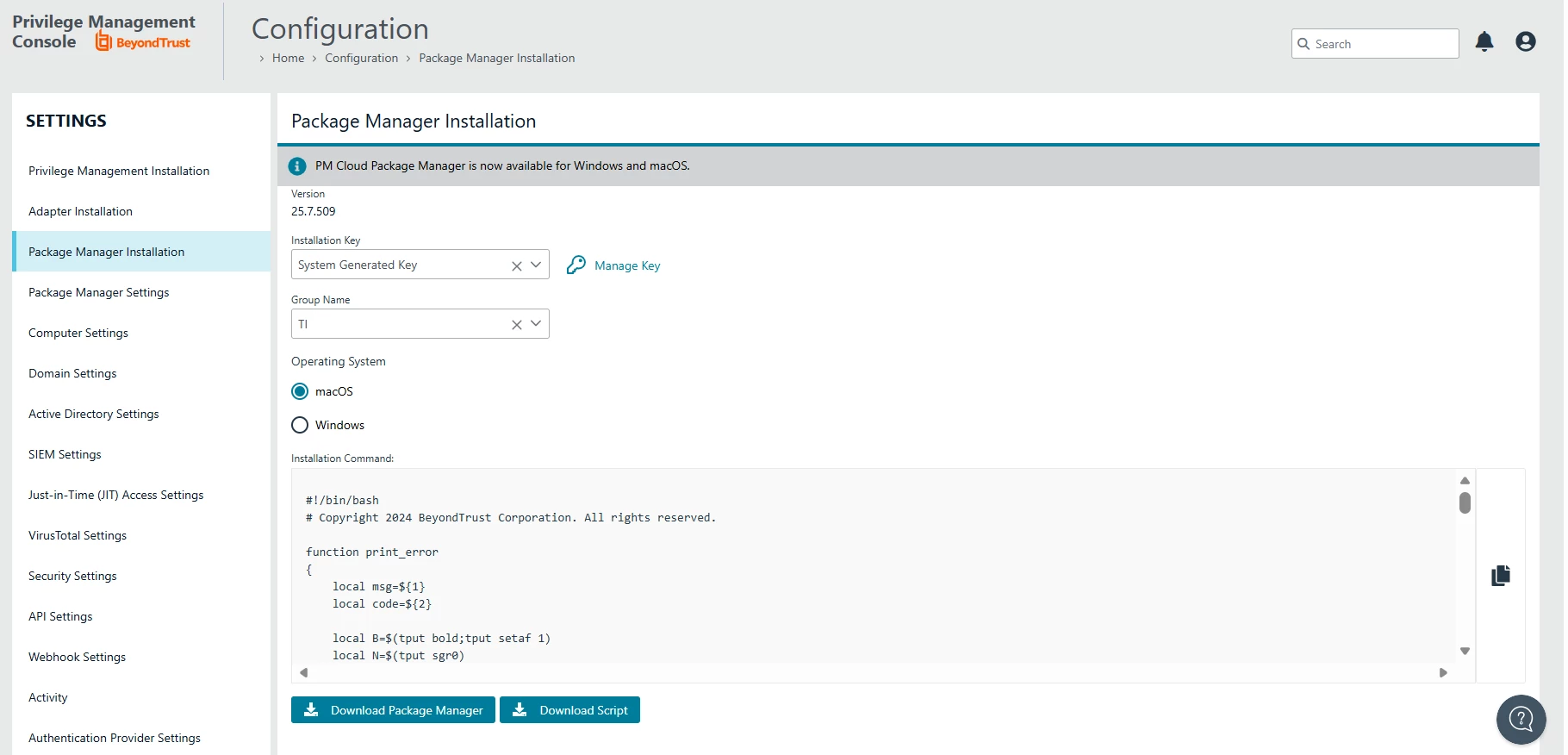This screenshot has width=1568, height=755.
Task: Click download icon on Download Script
Action: tap(520, 710)
